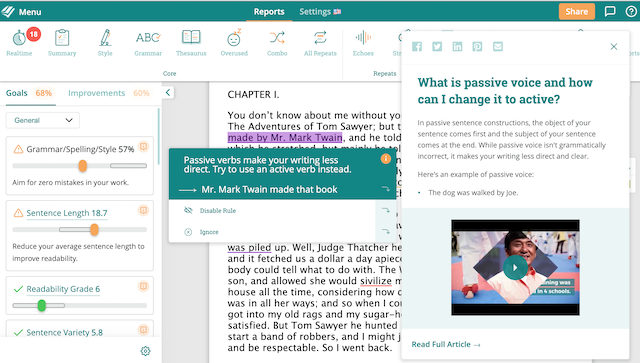The width and height of the screenshot is (640, 363).
Task: Share article on Twitter
Action: pyautogui.click(x=437, y=47)
